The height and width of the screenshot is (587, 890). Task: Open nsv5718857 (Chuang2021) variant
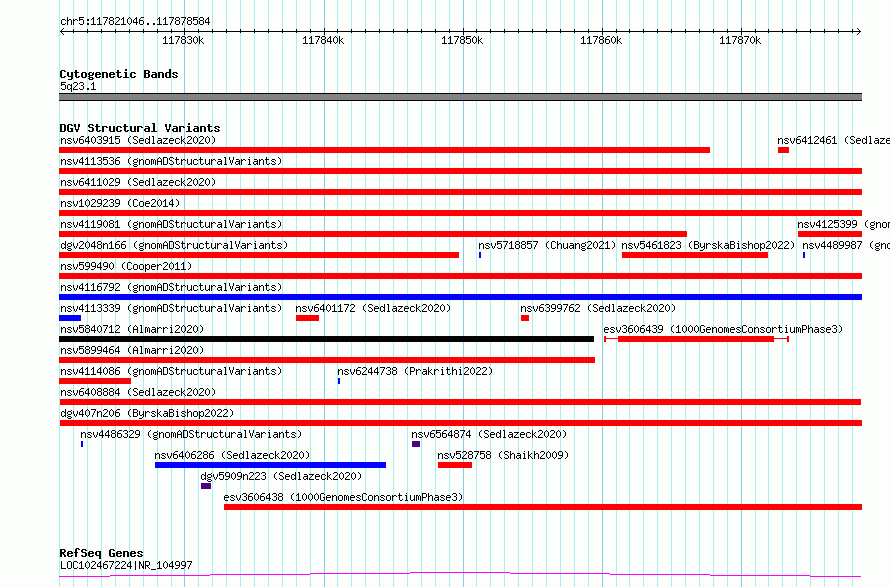547,245
